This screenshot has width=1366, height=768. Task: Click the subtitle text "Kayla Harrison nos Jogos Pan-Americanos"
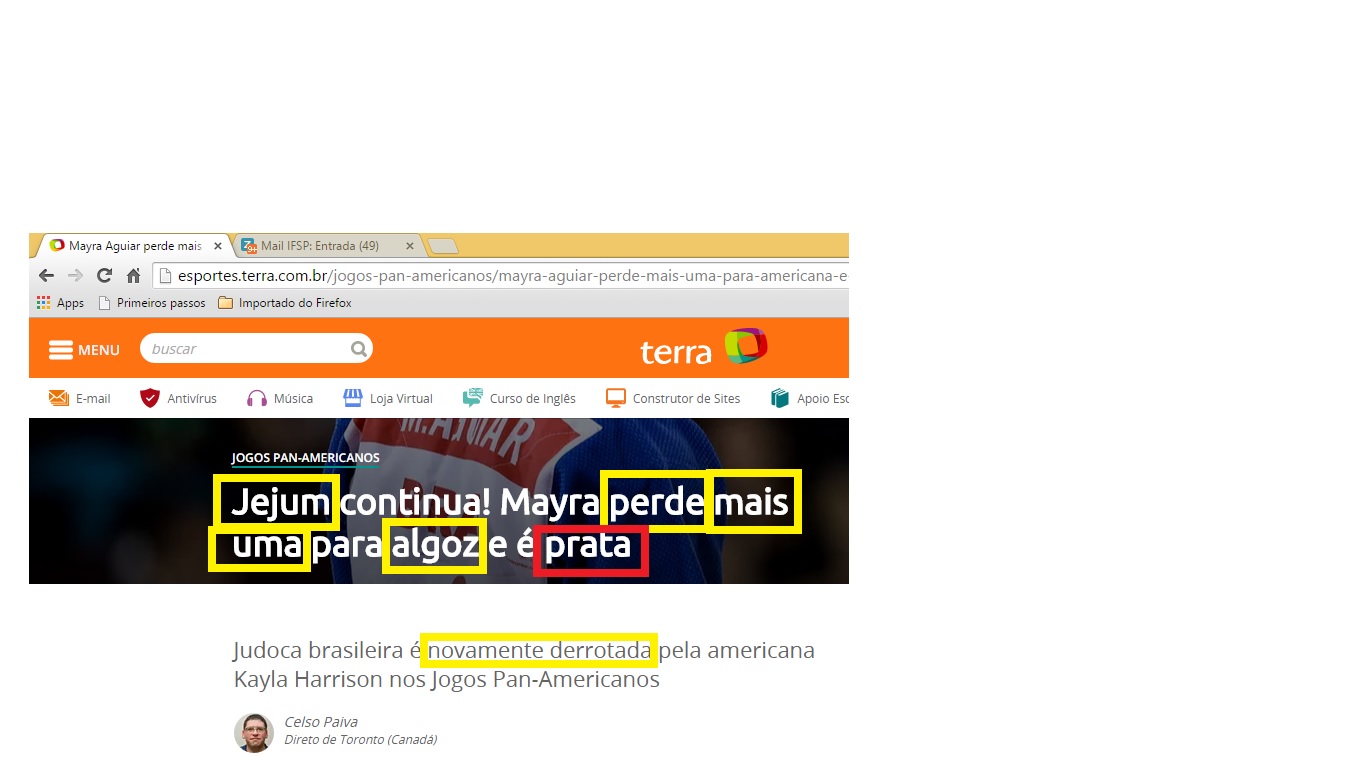447,680
